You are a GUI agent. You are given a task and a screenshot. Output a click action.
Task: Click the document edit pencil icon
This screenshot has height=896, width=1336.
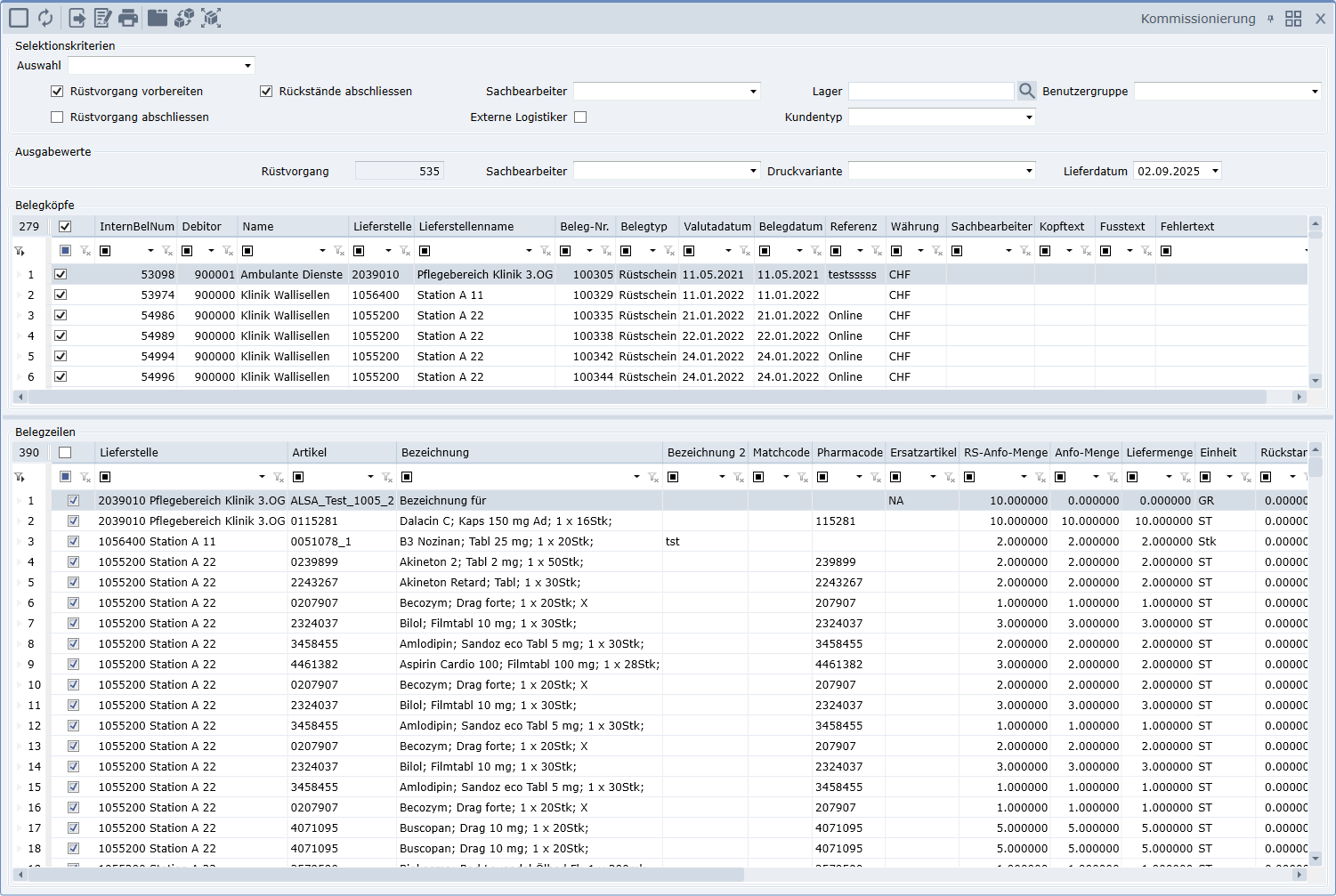103,18
